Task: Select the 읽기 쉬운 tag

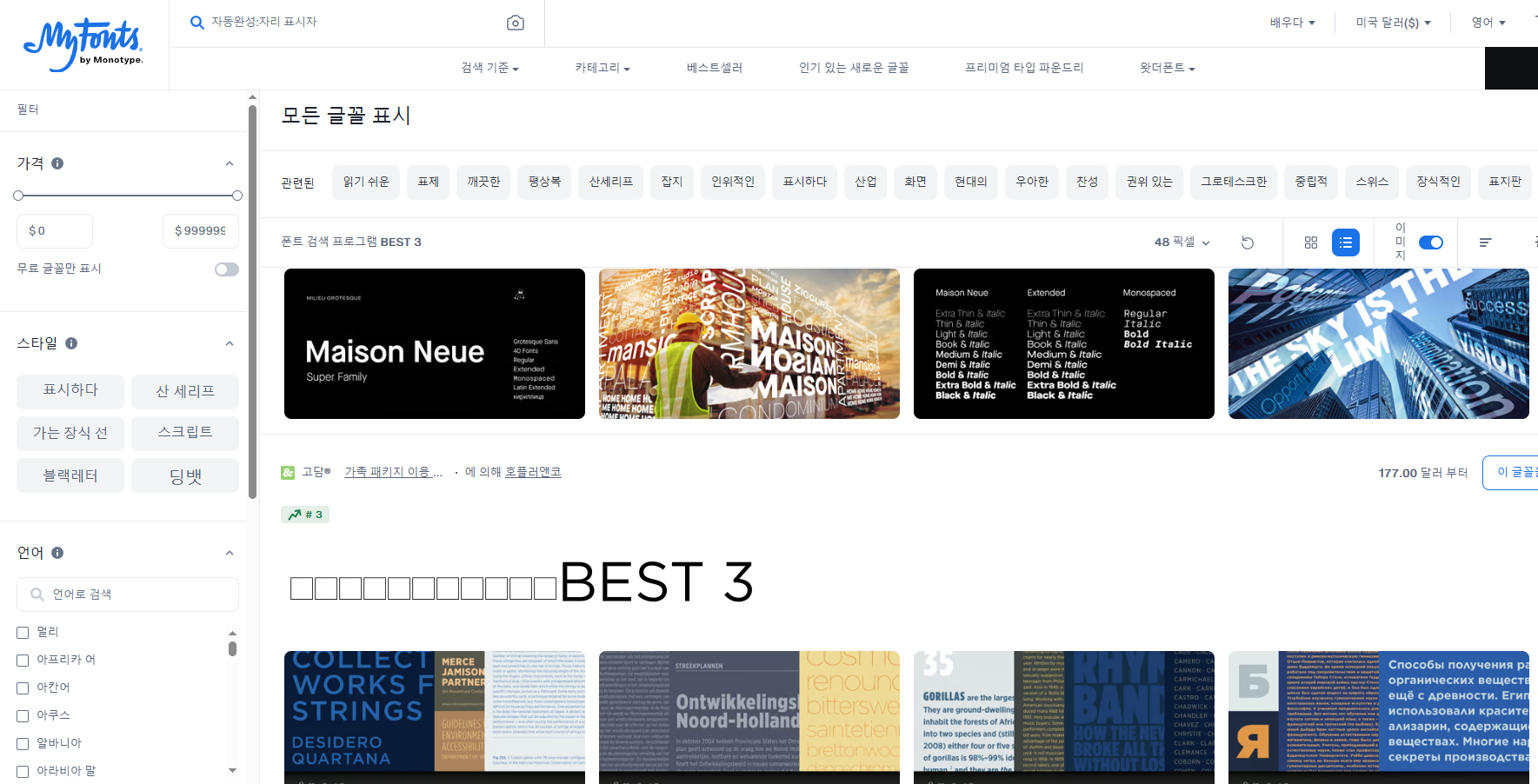Action: click(x=366, y=182)
